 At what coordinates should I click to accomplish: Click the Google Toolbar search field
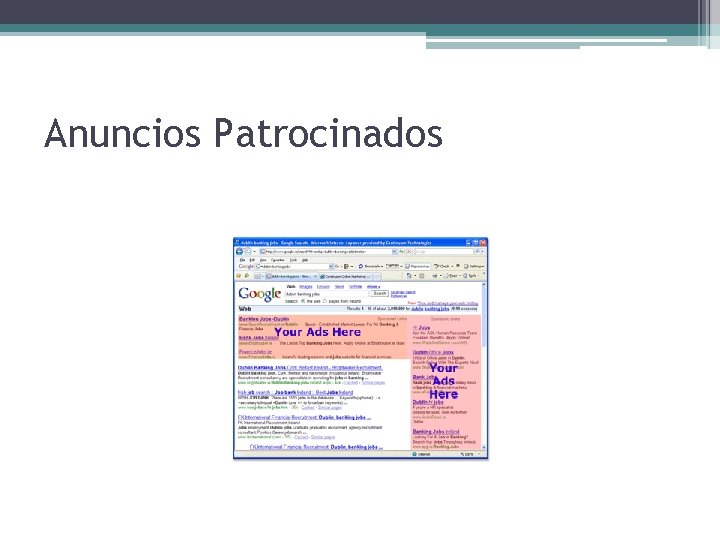tap(292, 266)
